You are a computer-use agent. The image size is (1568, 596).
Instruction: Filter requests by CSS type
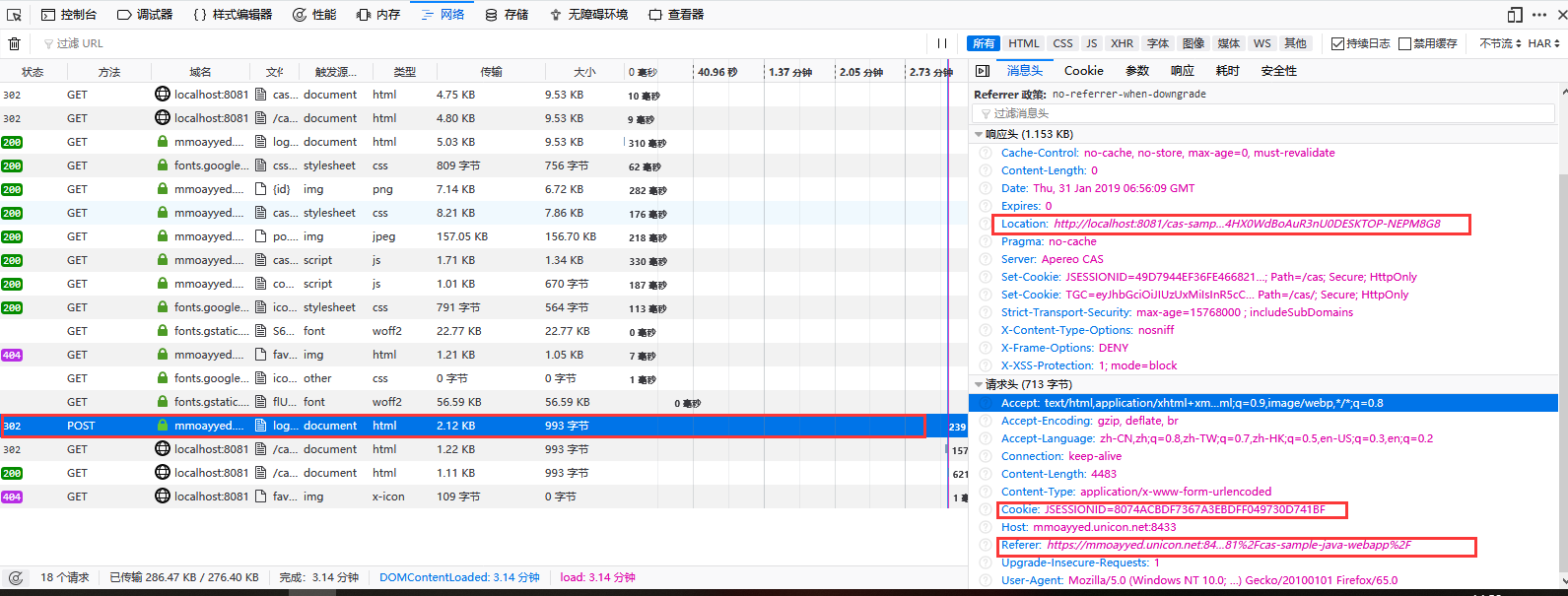1062,43
